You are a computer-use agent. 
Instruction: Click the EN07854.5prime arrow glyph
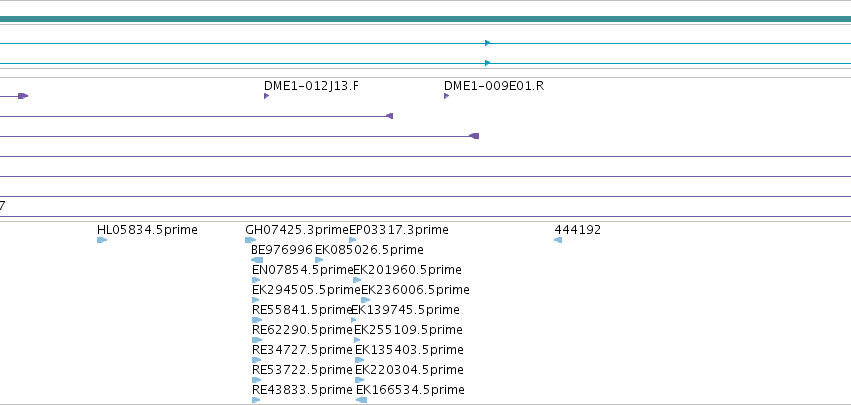coord(256,280)
